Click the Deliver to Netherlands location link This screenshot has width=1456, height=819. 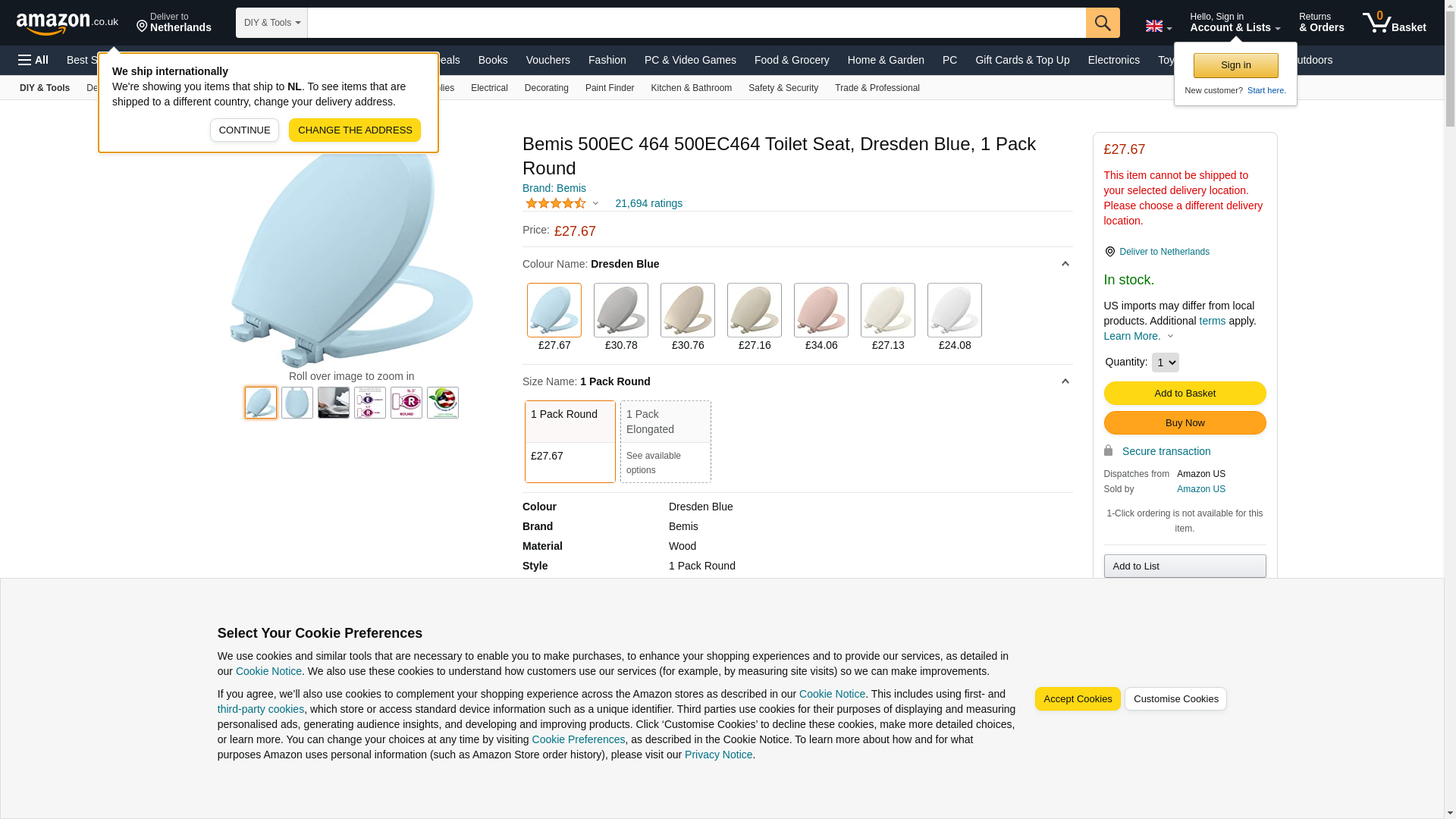click(x=174, y=23)
